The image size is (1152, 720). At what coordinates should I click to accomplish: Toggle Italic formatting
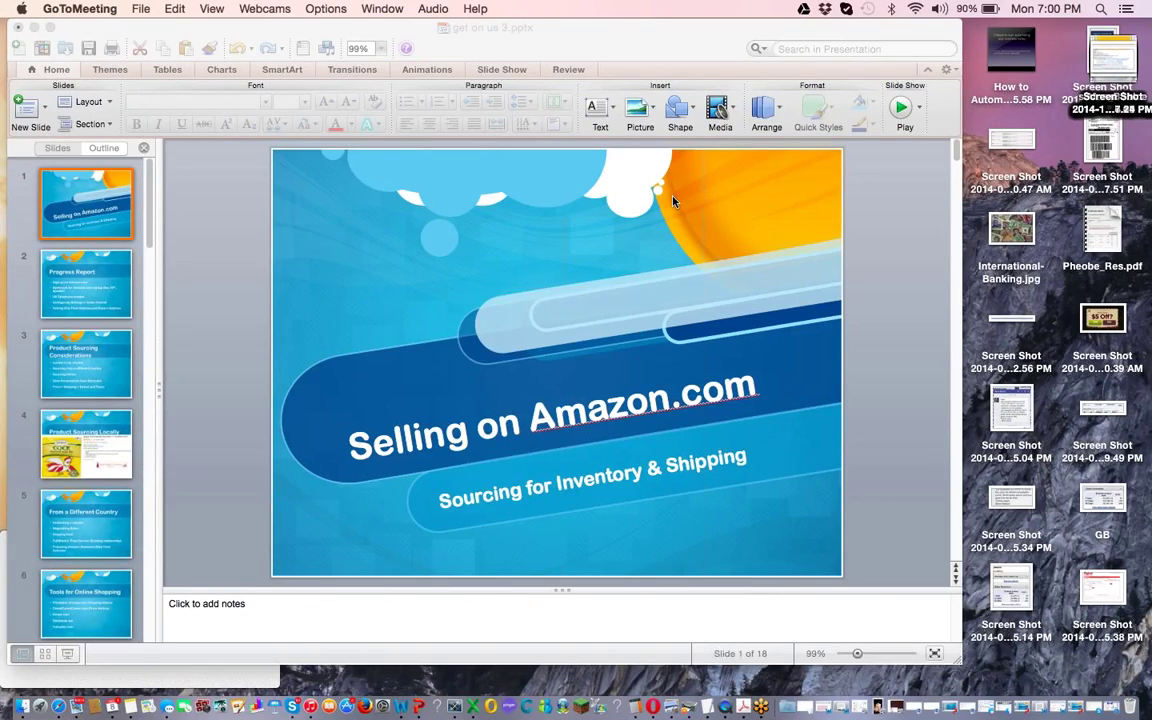[x=158, y=124]
